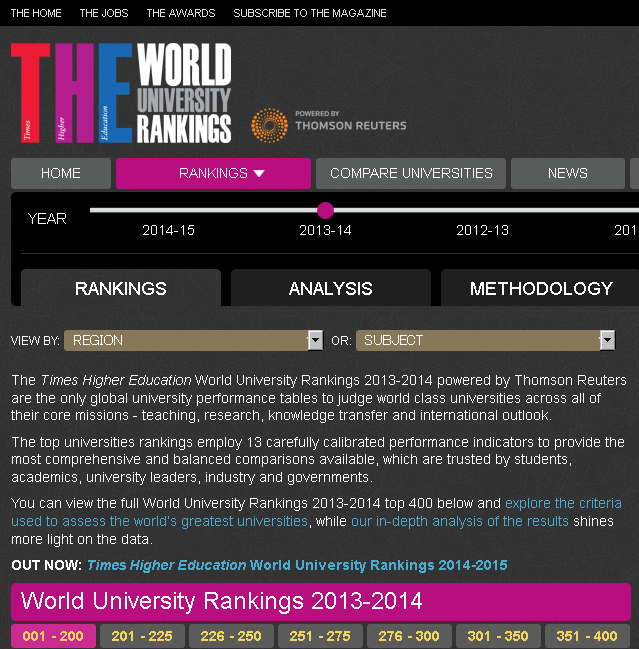Open THE JOBS in top bar
639x649 pixels.
pos(104,13)
